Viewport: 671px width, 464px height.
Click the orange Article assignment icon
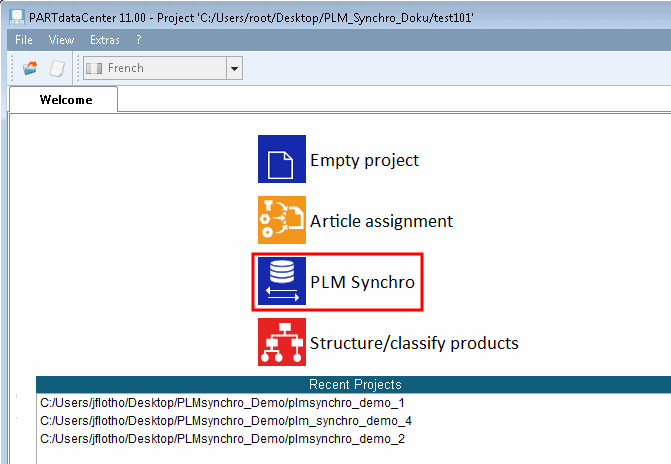pyautogui.click(x=282, y=221)
